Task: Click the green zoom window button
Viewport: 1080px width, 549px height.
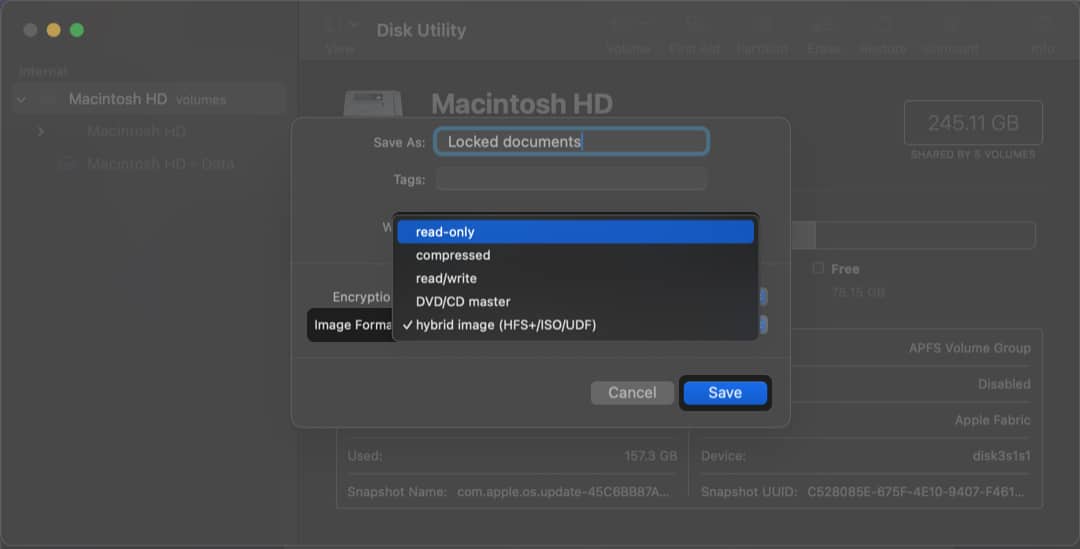Action: pos(77,30)
